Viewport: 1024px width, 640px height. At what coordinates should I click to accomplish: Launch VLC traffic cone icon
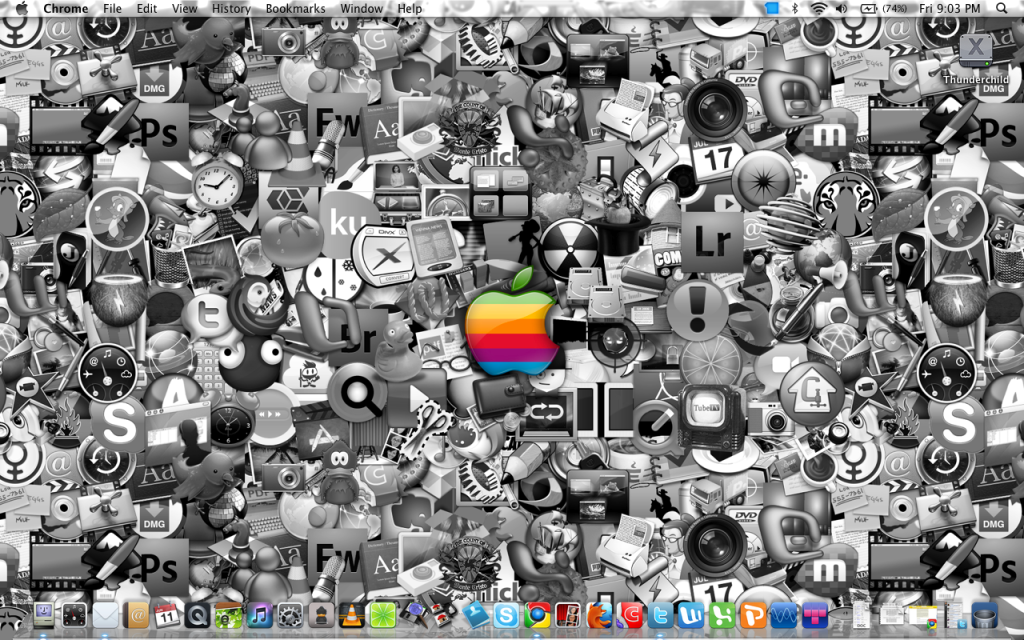click(x=352, y=616)
